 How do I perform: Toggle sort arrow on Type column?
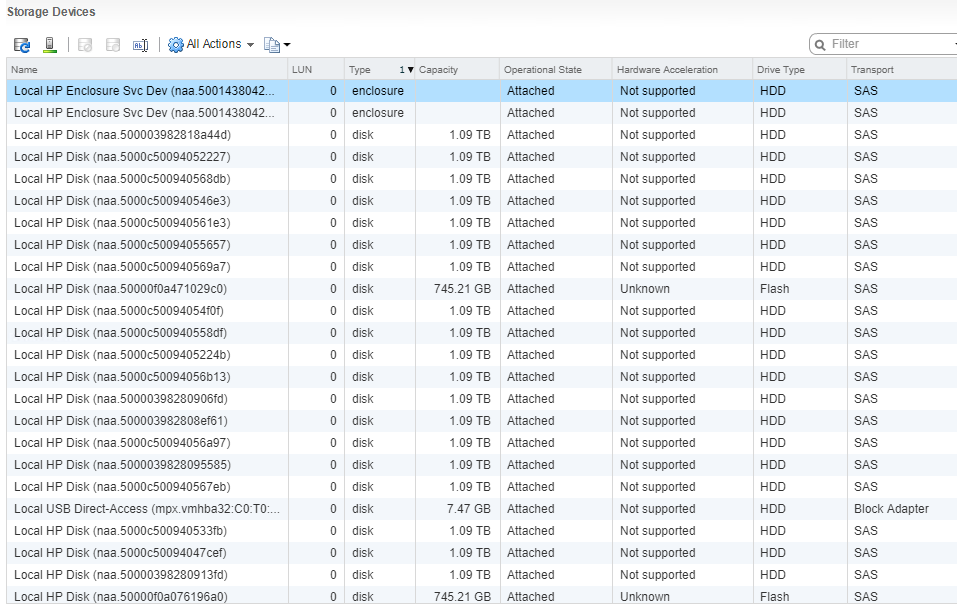coord(410,70)
